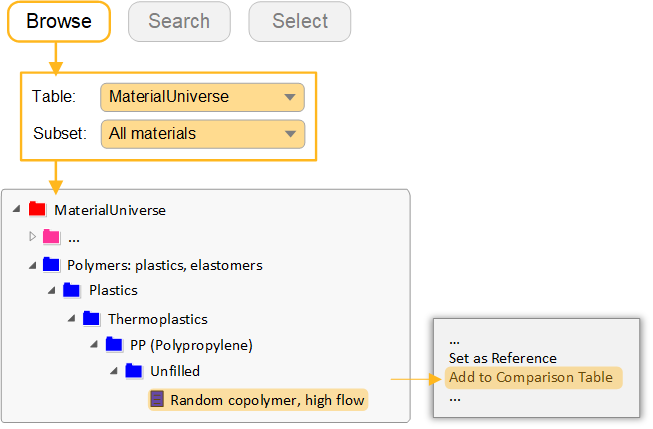Click the PP (Polypropylene) folder icon

click(114, 345)
